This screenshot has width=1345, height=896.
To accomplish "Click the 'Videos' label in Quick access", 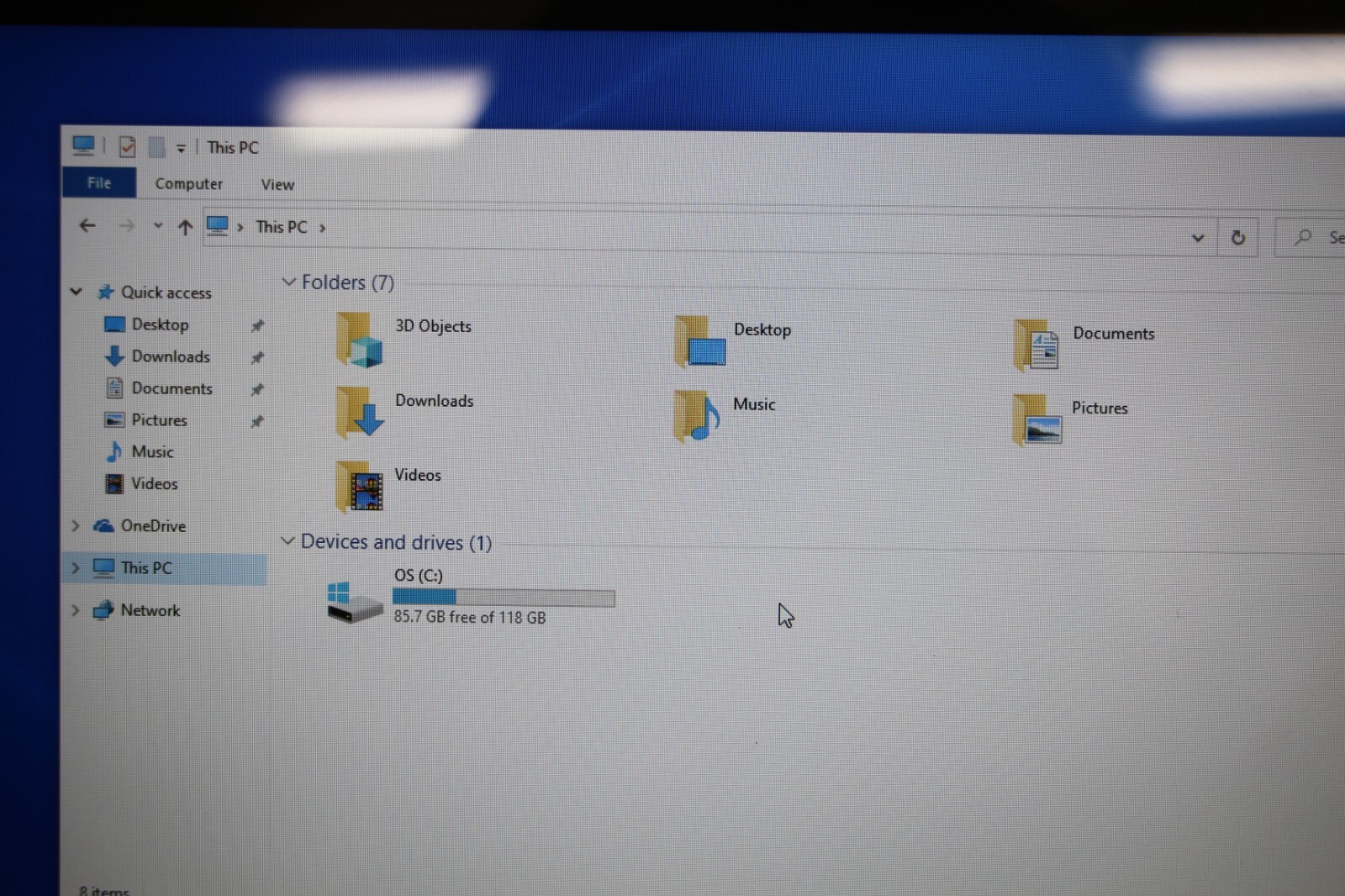I will [x=154, y=484].
